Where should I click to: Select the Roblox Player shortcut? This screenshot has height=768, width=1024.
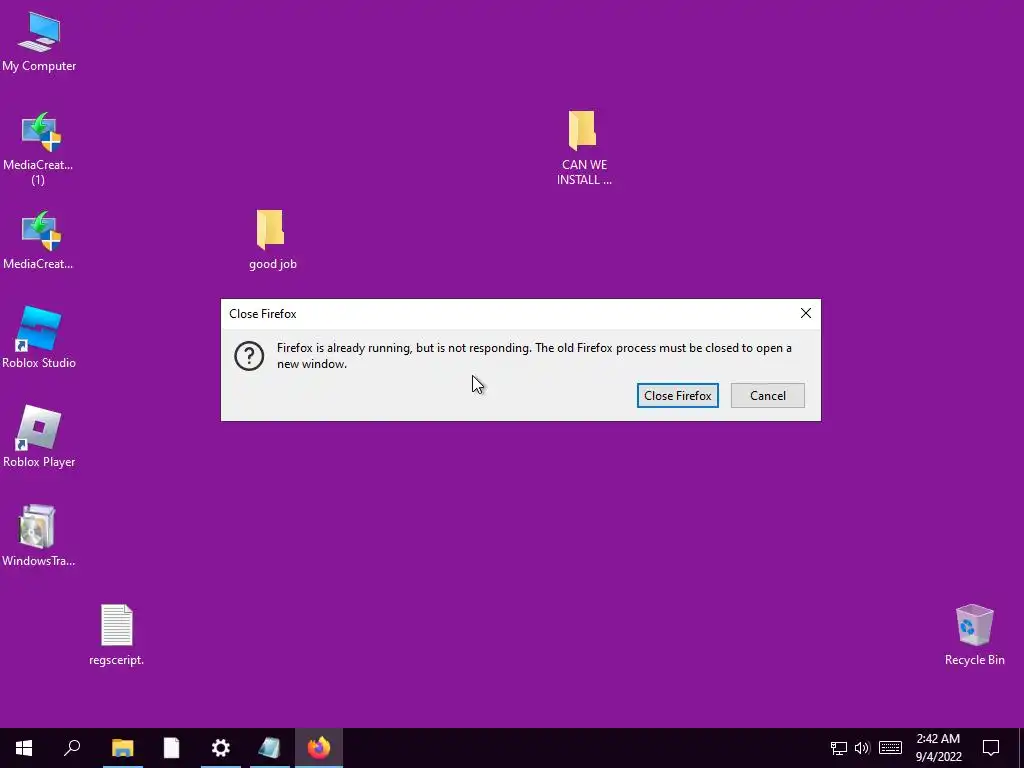tap(39, 437)
